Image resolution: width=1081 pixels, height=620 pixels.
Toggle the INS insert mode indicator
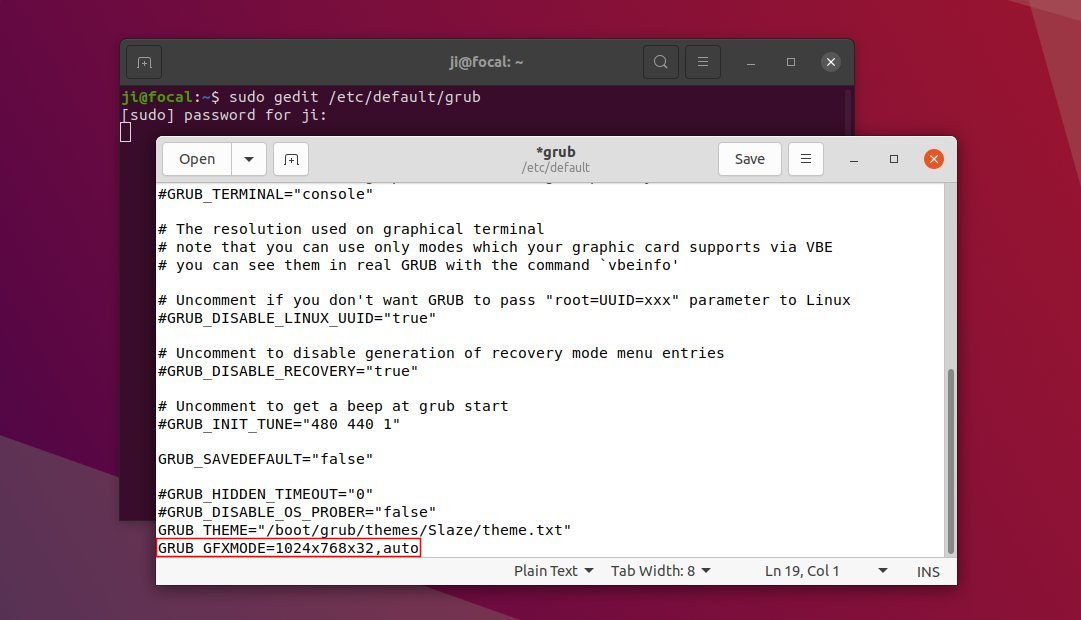point(928,572)
